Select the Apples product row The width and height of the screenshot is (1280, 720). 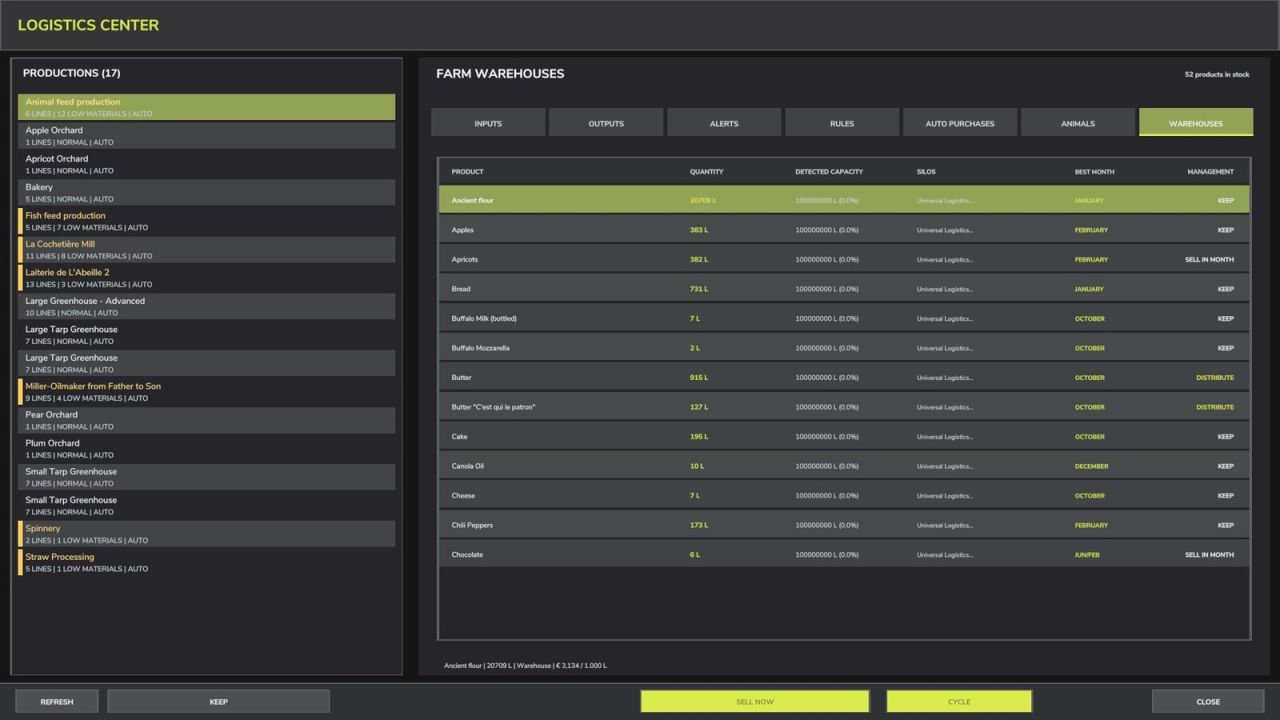pos(844,230)
